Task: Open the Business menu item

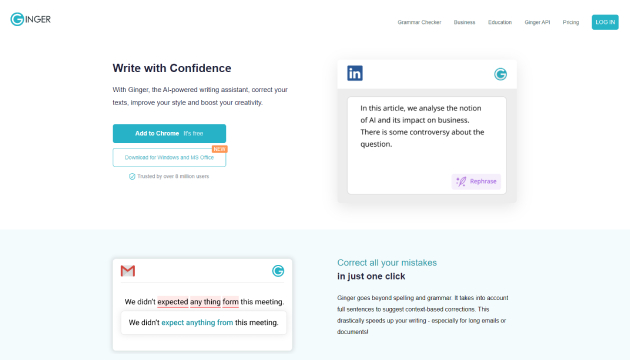Action: point(464,22)
